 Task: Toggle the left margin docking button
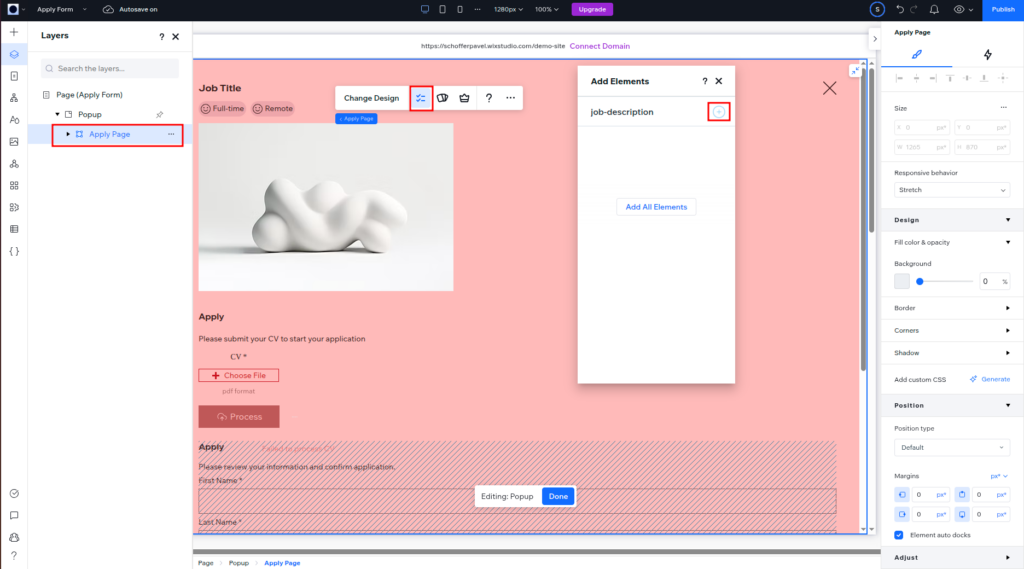[x=901, y=494]
